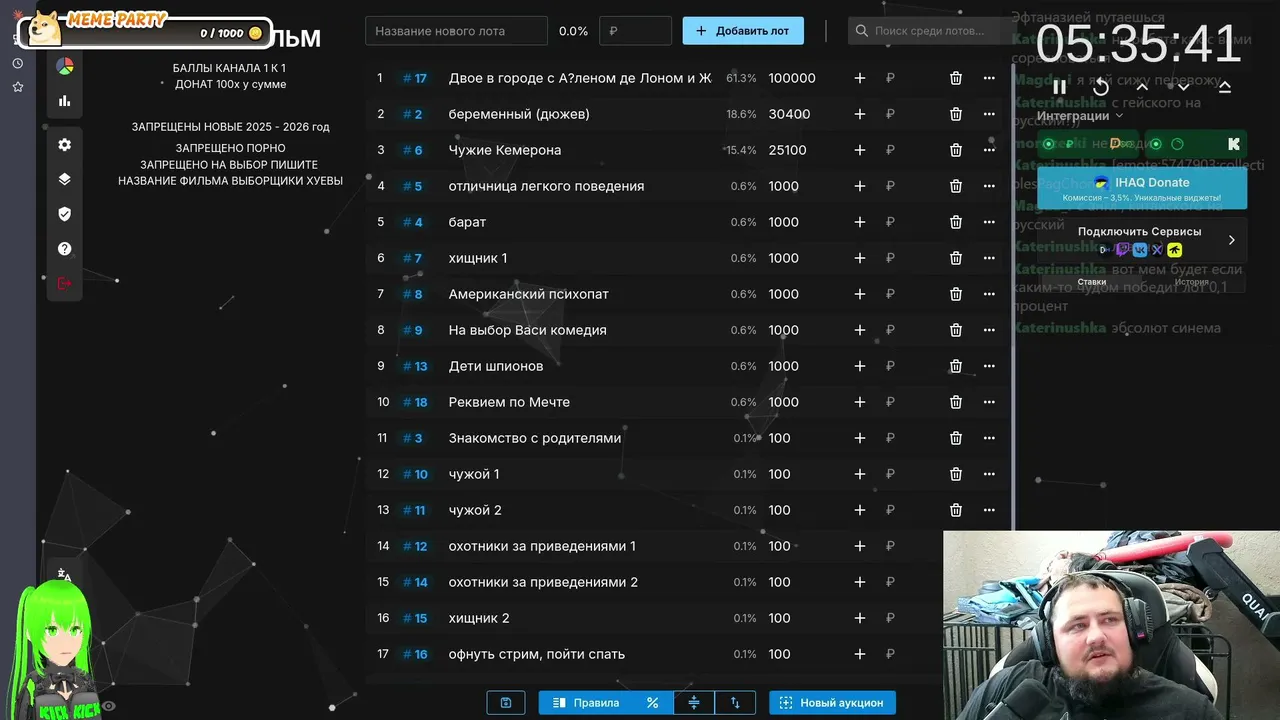Open settings via the sidebar gear icon
Screen dimensions: 1280x720
click(x=65, y=145)
